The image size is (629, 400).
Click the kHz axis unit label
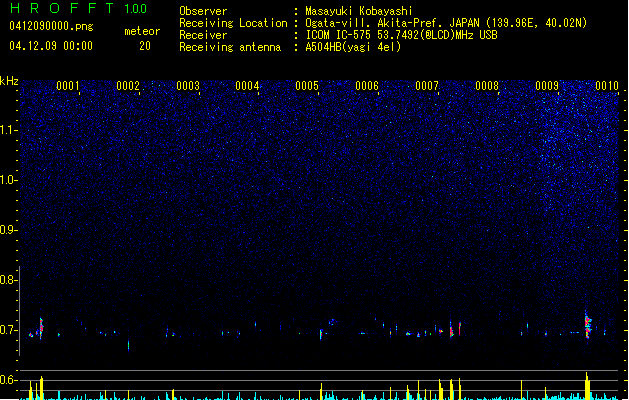[9, 81]
